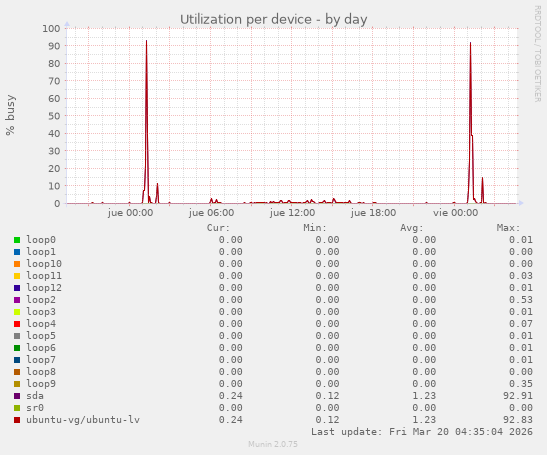Click the loop11 max value 0.03
This screenshot has height=455, width=547.
[x=521, y=276]
